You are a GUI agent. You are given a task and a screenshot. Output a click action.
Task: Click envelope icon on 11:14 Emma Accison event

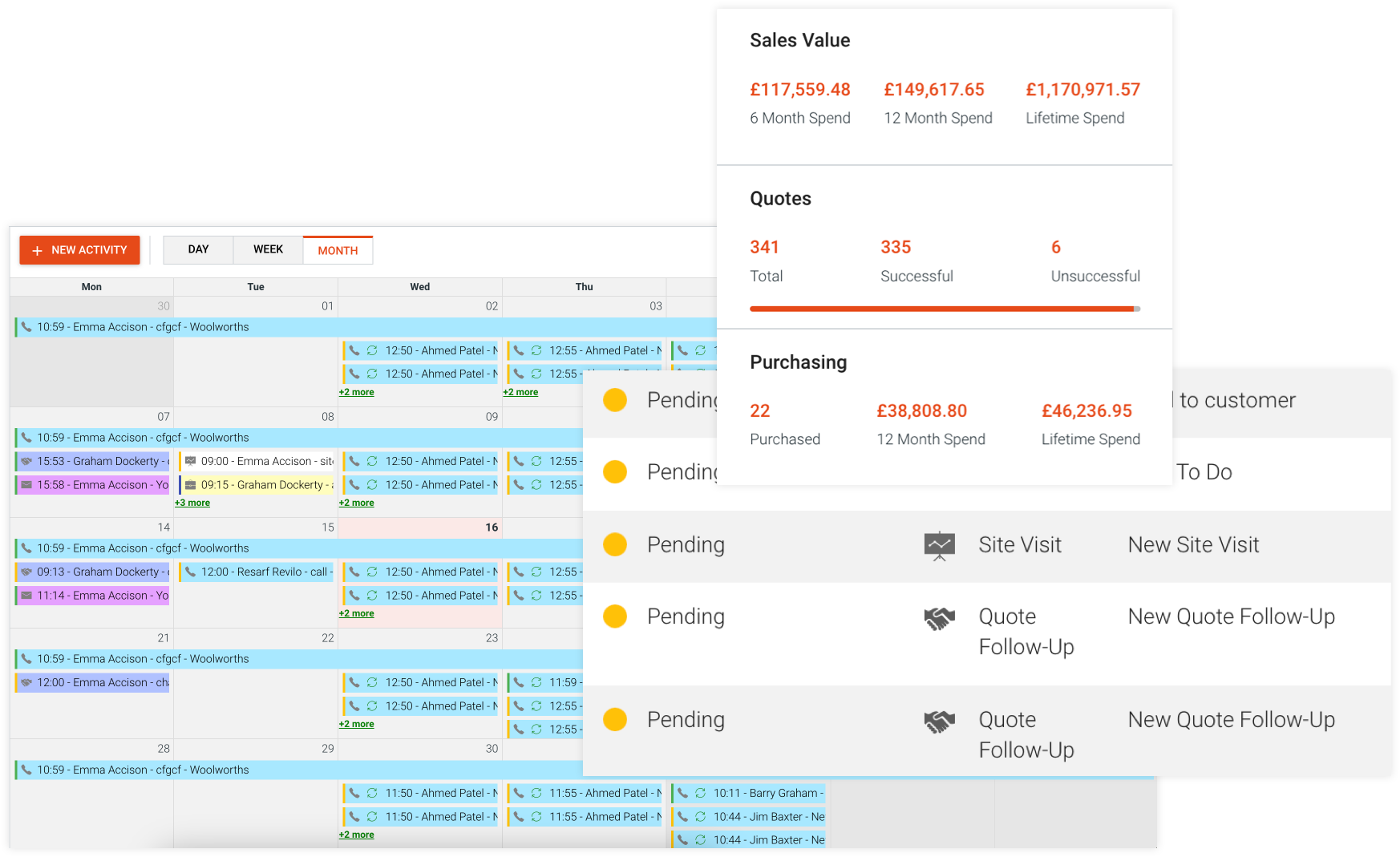[x=26, y=596]
